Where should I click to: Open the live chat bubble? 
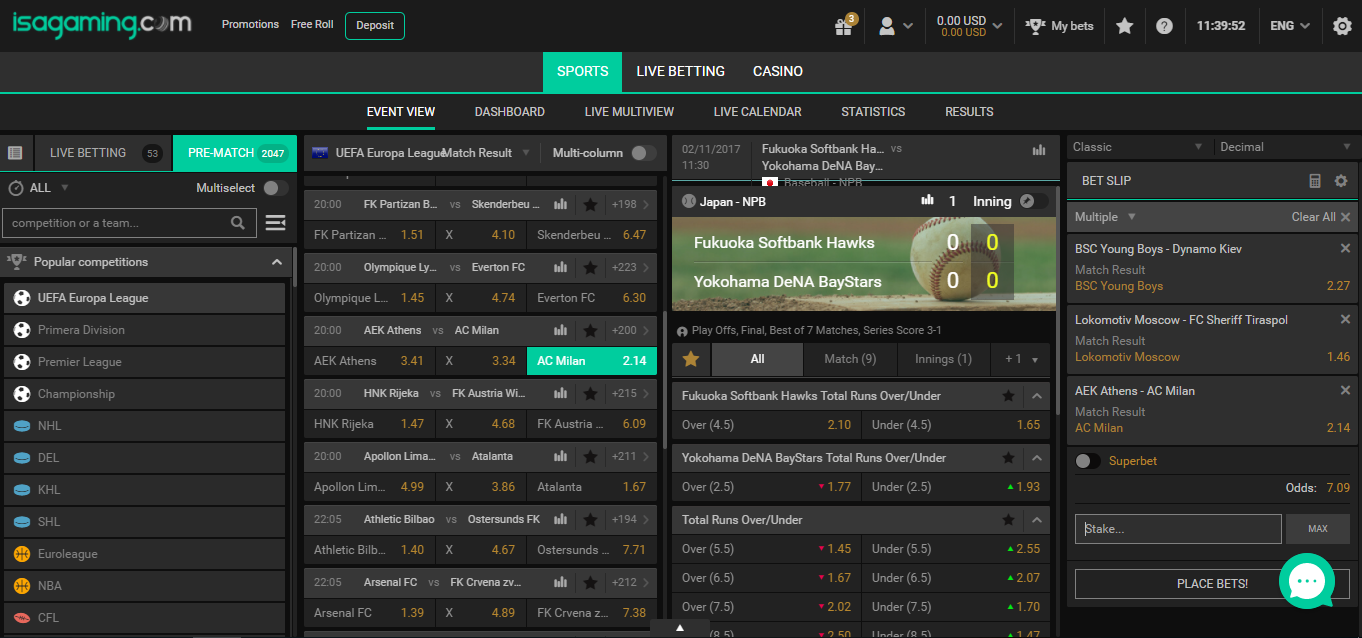click(x=1307, y=580)
